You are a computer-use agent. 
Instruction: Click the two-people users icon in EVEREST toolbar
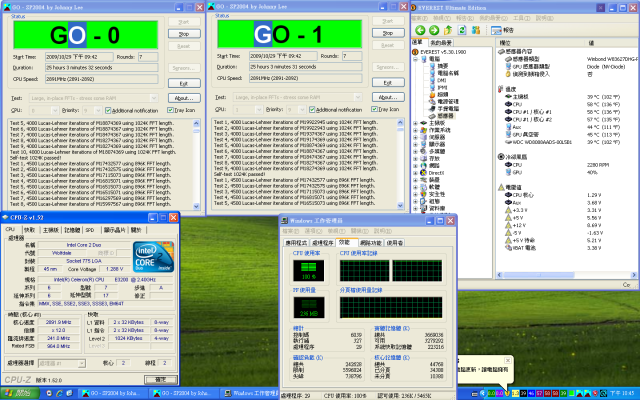pos(476,30)
